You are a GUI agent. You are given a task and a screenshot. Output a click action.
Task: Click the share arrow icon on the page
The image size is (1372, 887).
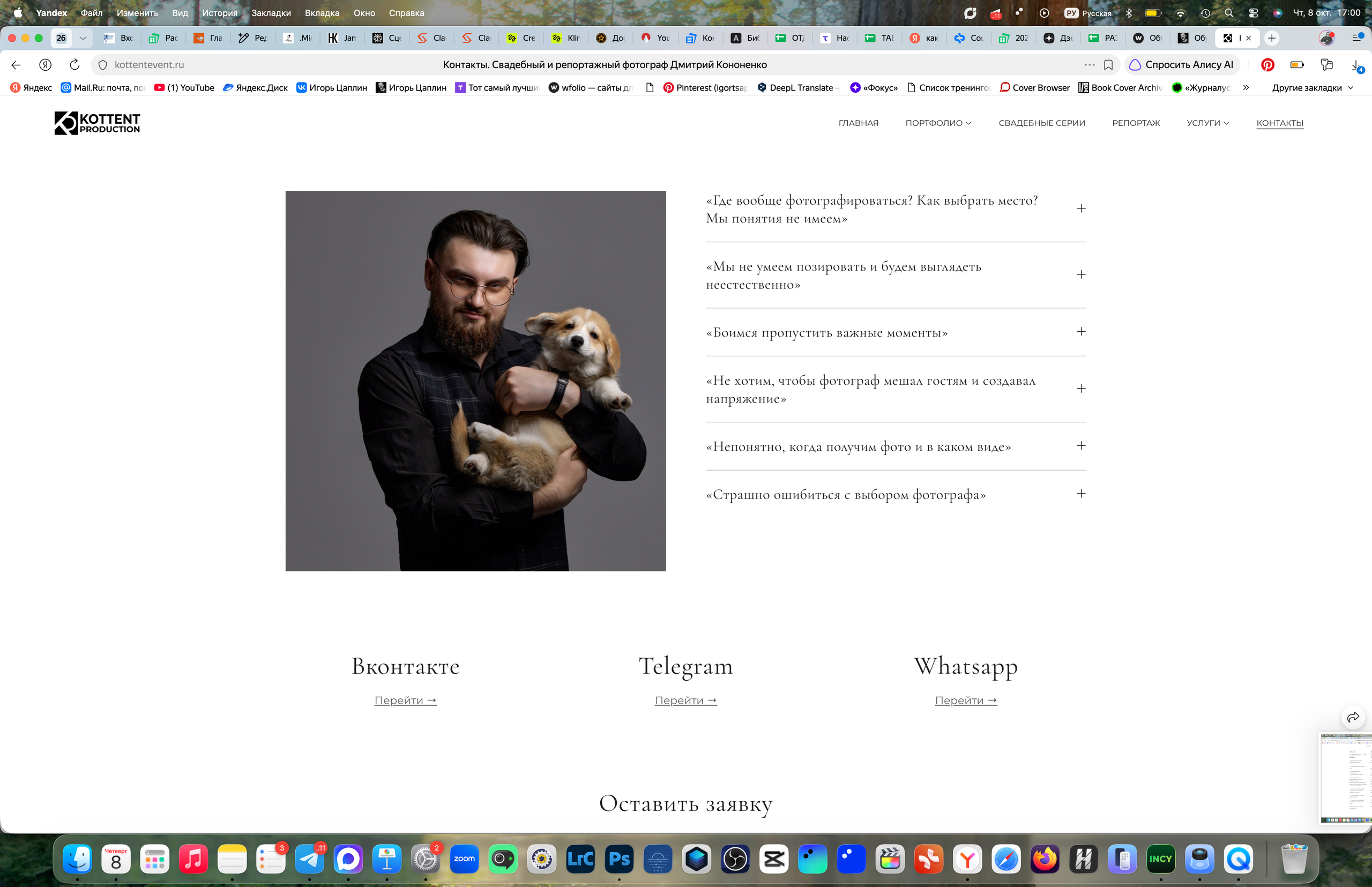click(1353, 717)
